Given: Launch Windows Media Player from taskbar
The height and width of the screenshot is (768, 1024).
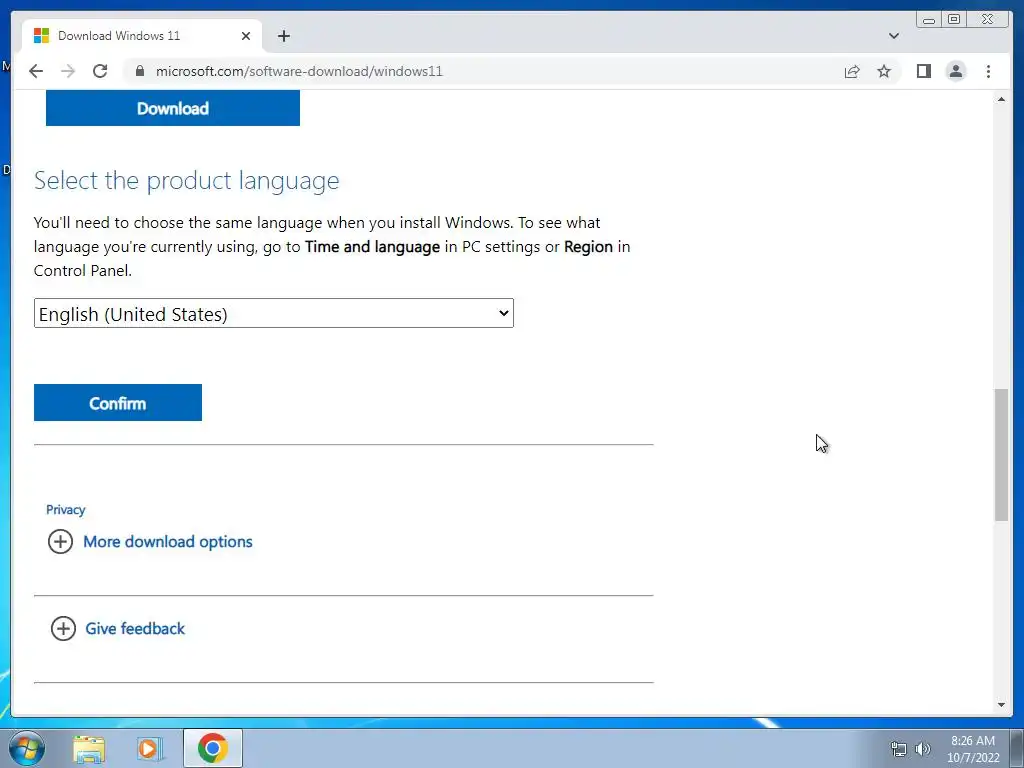Looking at the screenshot, I should 149,748.
